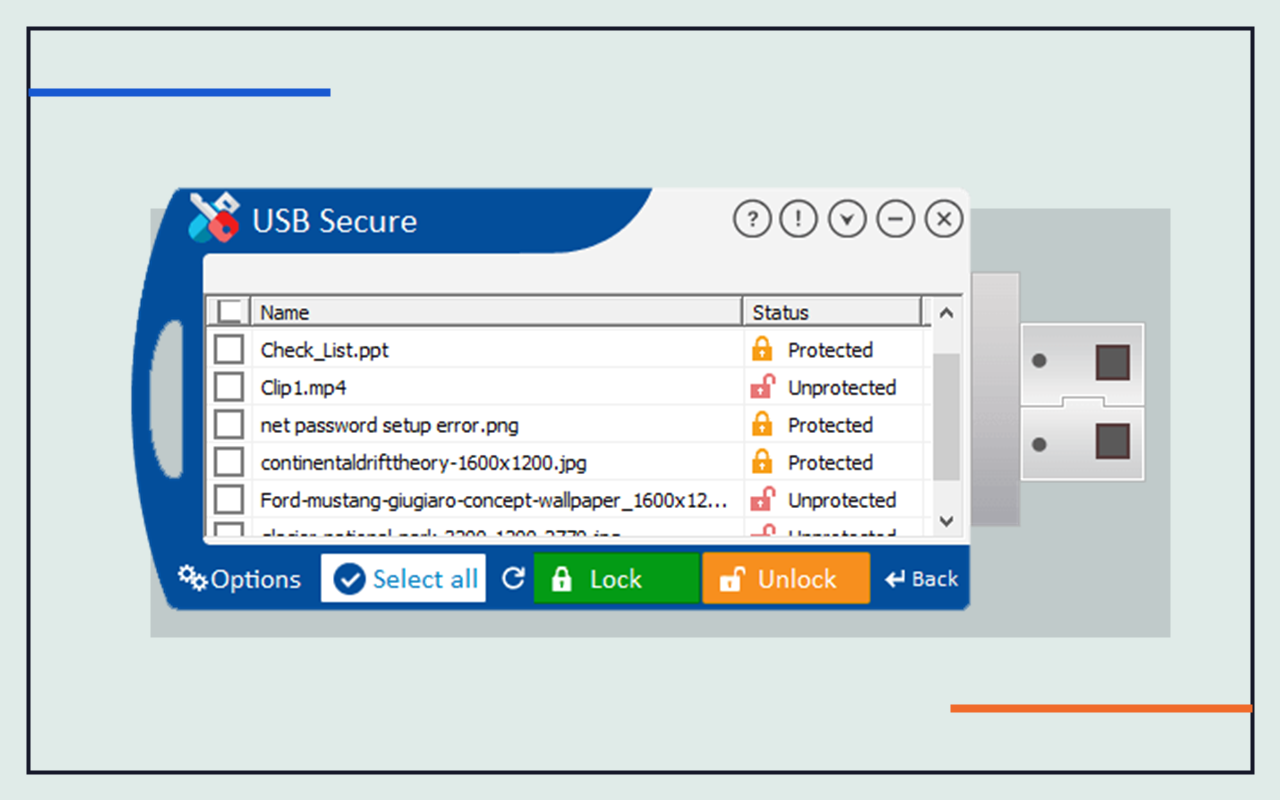Click the Select all button
The height and width of the screenshot is (800, 1280).
click(403, 579)
